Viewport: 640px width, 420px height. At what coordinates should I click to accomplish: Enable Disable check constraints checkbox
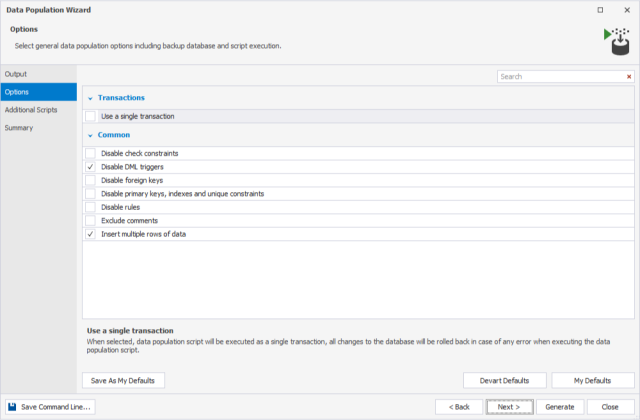click(91, 153)
